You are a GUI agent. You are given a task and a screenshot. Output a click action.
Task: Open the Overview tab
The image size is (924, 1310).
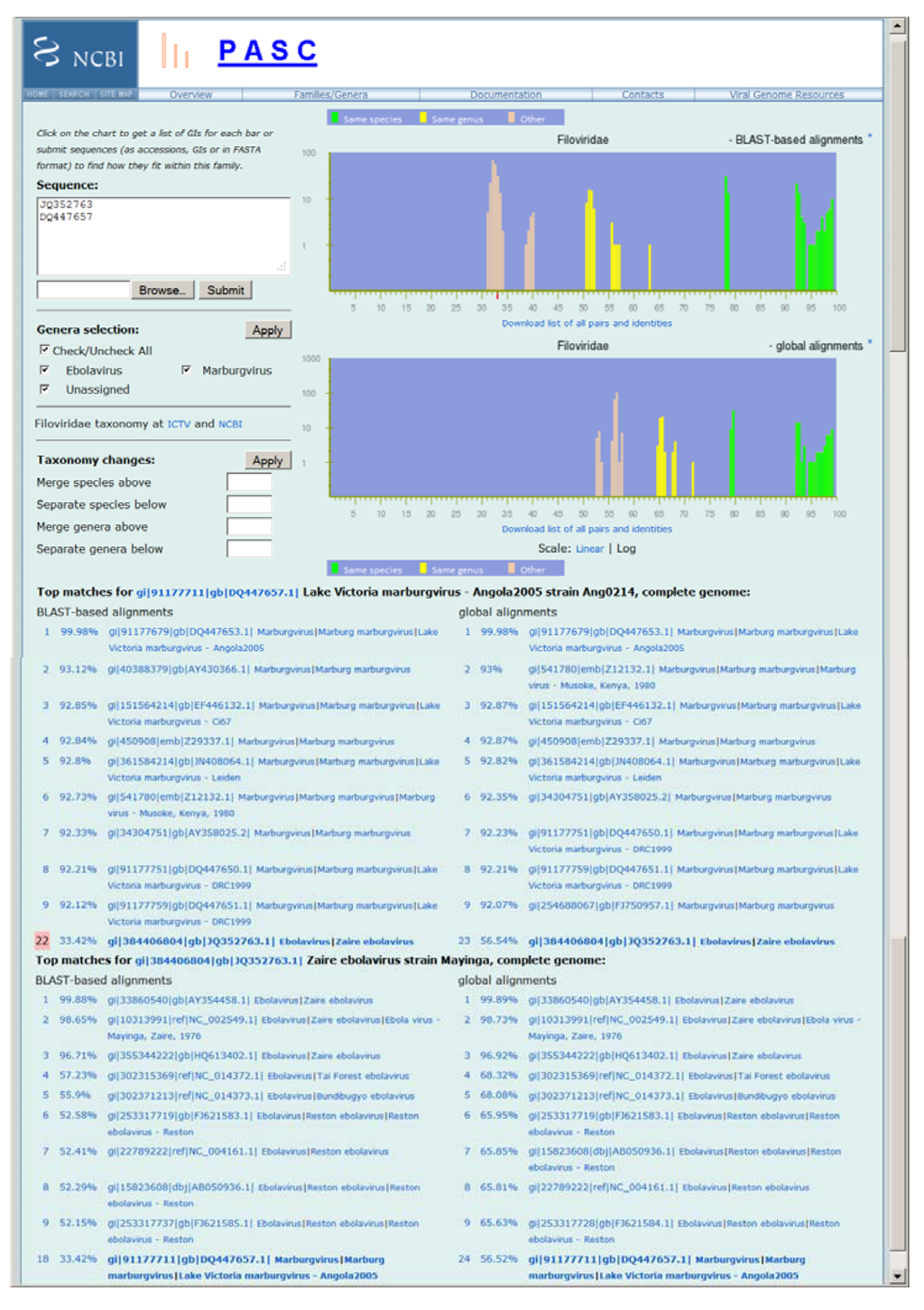pos(190,94)
